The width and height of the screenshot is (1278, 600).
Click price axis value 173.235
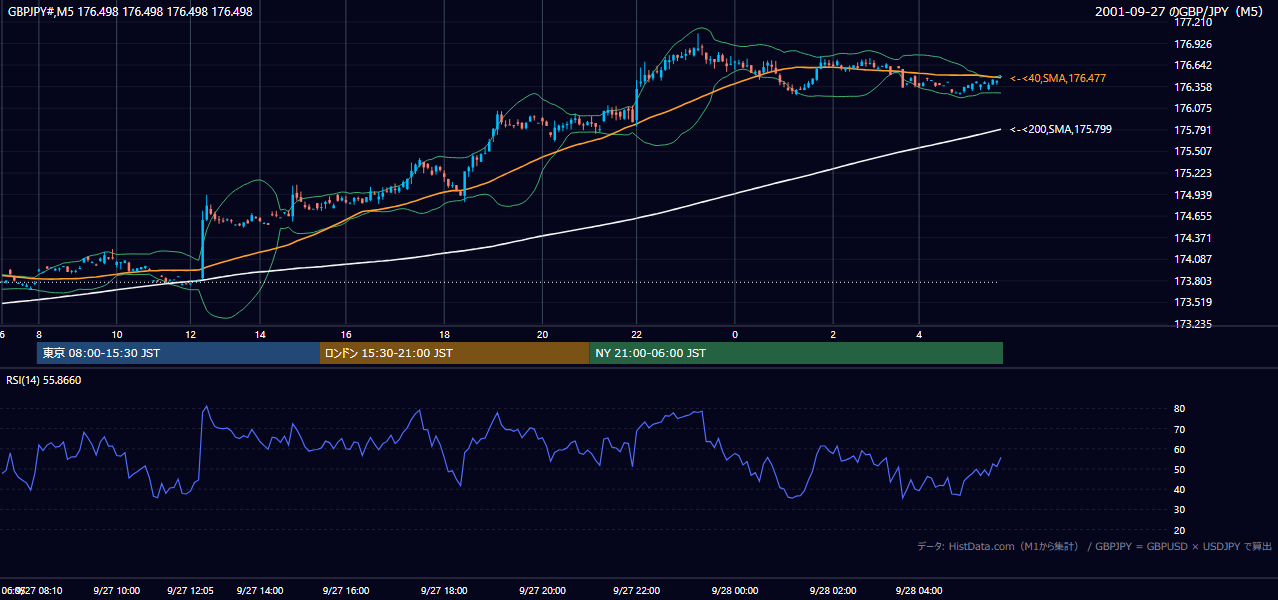pos(1193,324)
